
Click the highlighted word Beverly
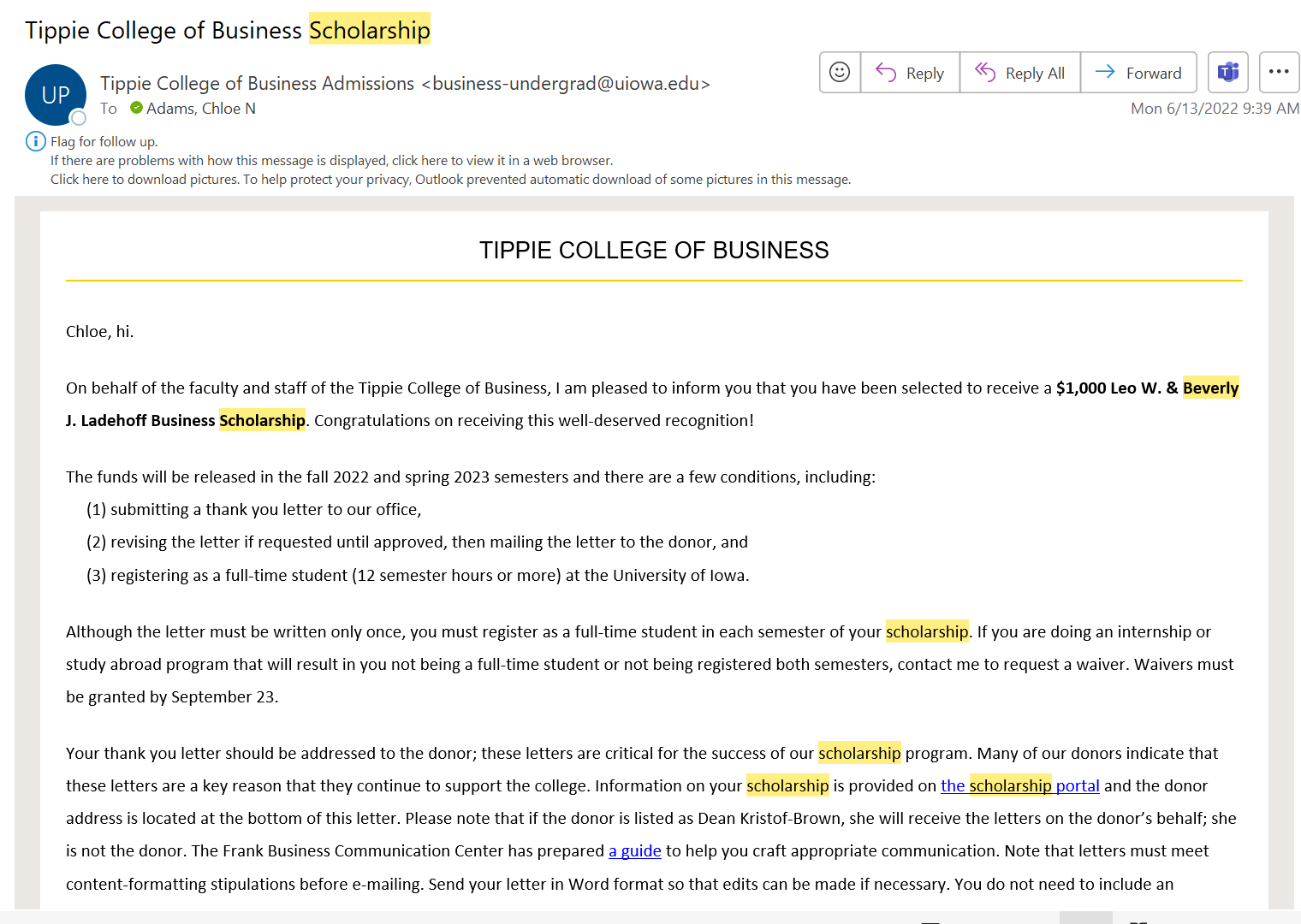coord(1210,388)
